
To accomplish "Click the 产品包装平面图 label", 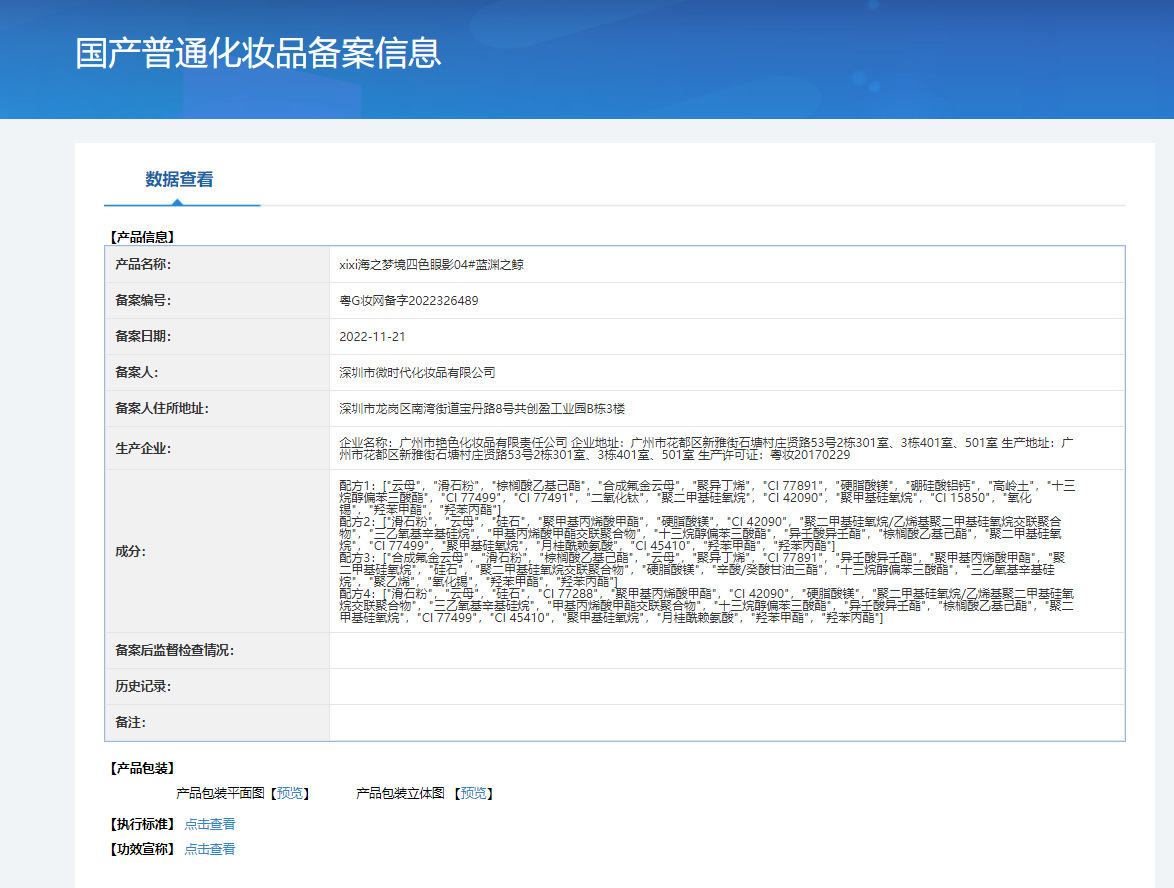I will (220, 793).
